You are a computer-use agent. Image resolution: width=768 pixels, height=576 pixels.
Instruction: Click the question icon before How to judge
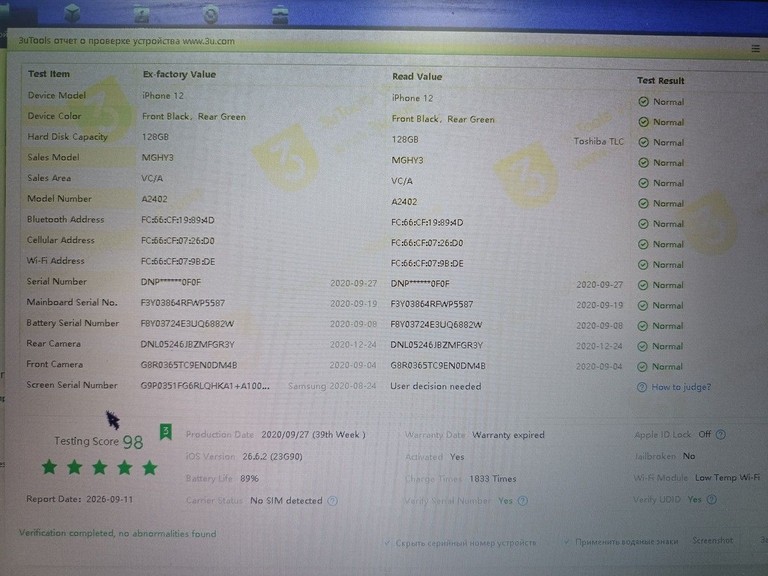tap(642, 387)
